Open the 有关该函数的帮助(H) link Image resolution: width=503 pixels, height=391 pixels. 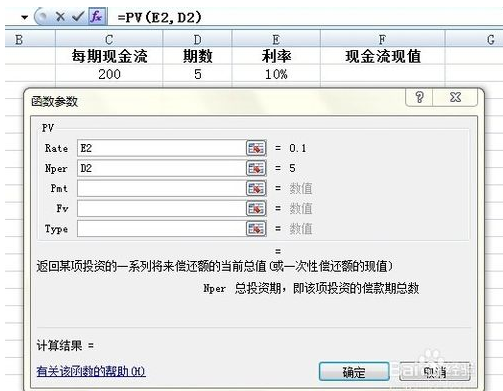pos(91,371)
